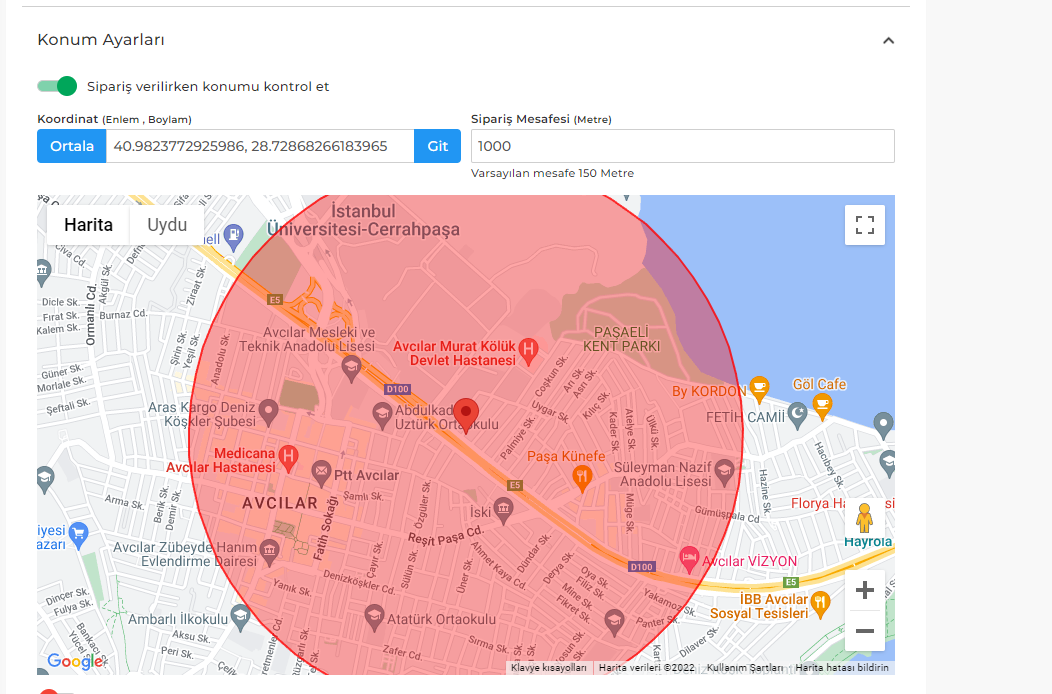This screenshot has height=694, width=1052.
Task: Click the red center location marker
Action: (x=466, y=414)
